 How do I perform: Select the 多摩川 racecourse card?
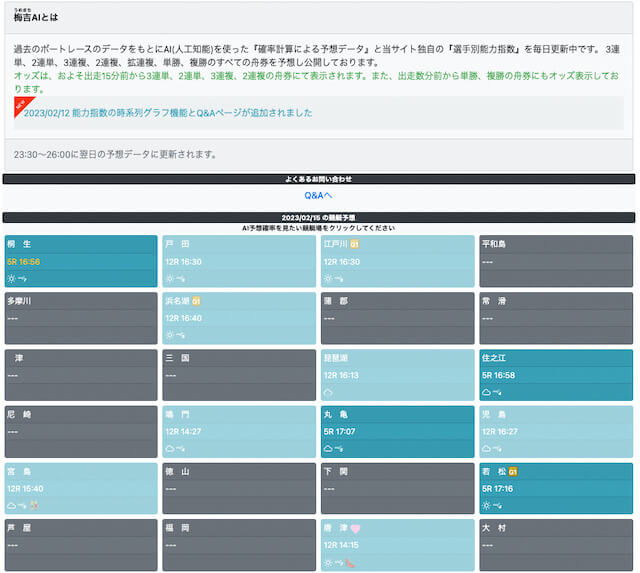click(81, 318)
